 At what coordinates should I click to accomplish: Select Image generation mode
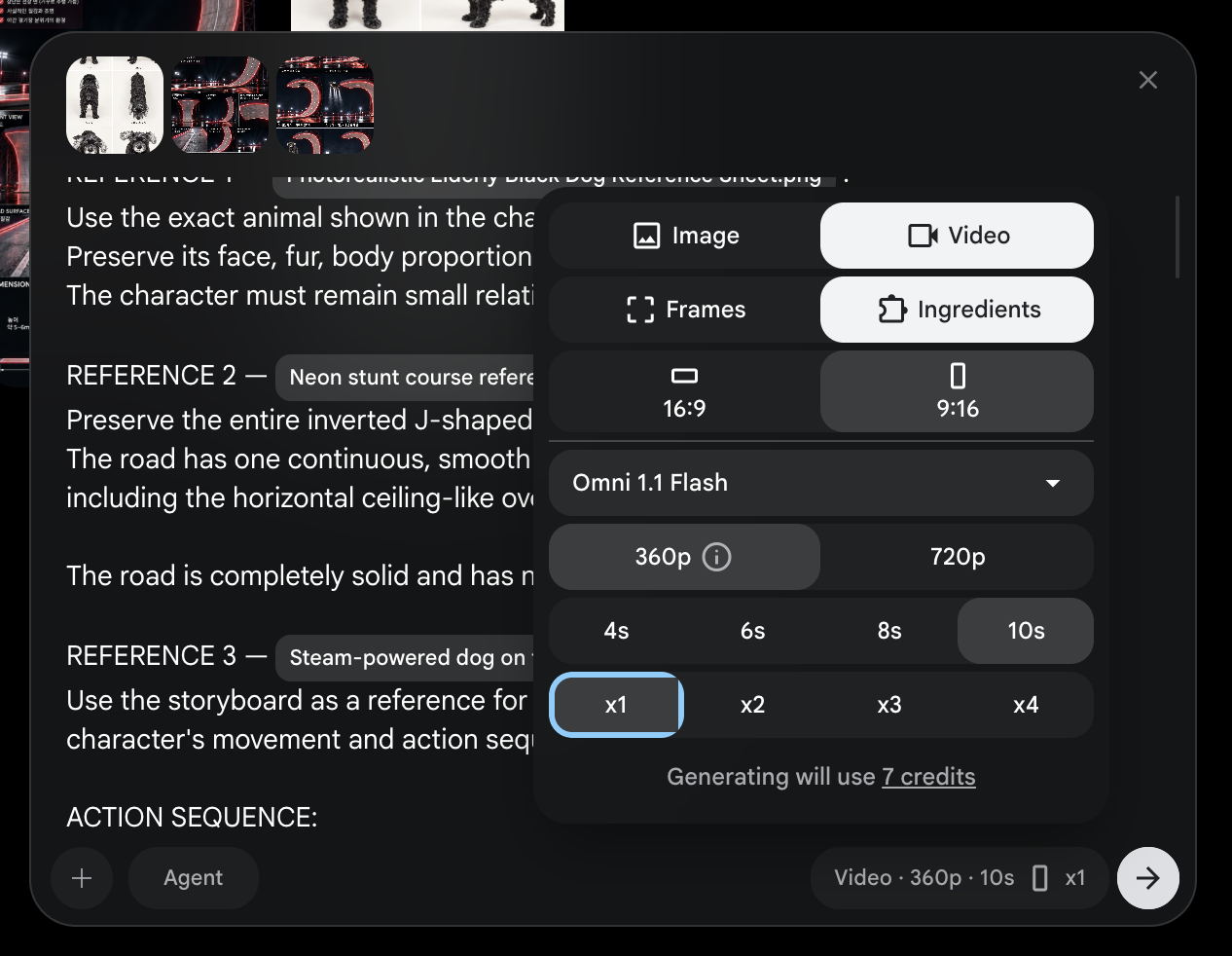(685, 236)
